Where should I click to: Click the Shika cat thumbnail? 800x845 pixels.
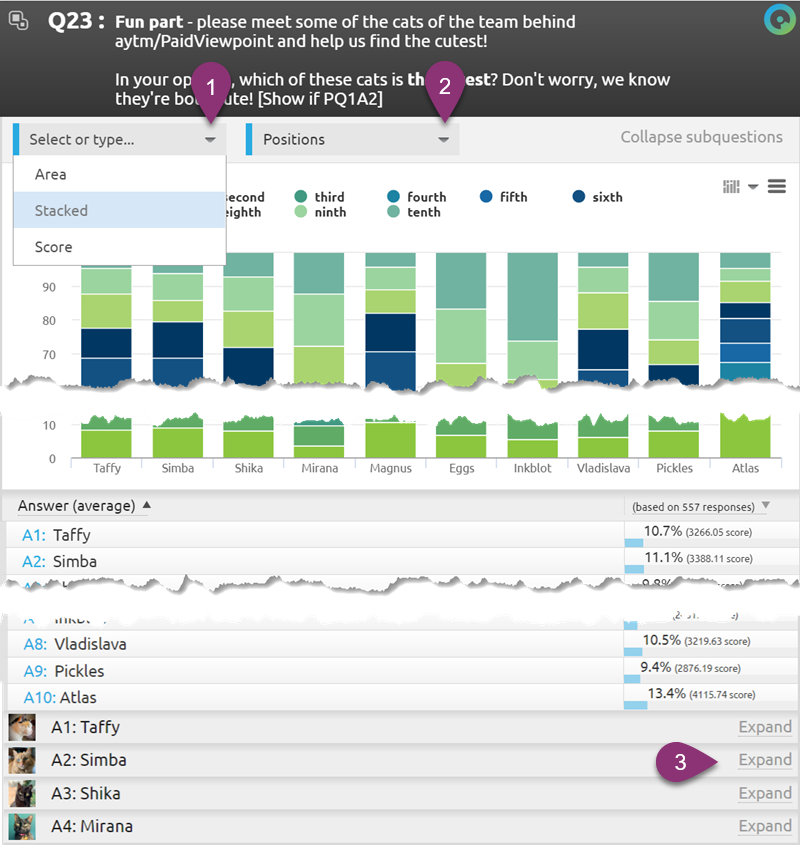(22, 793)
